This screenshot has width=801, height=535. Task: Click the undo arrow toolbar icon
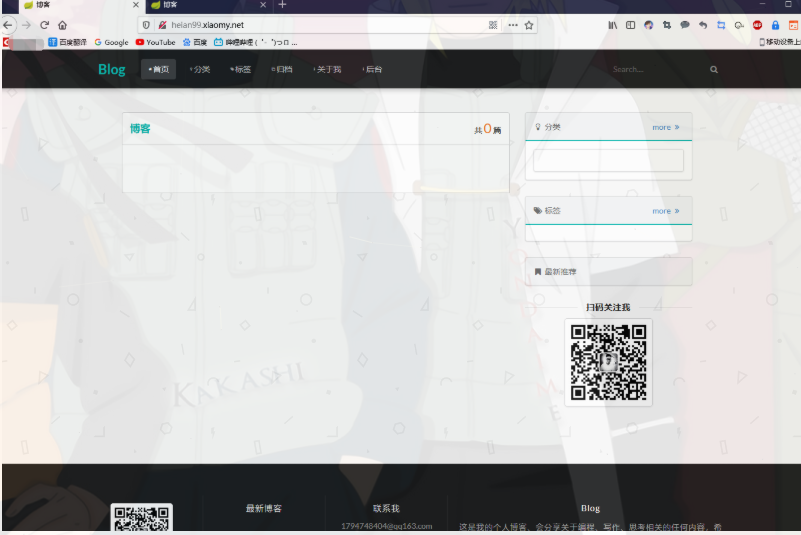click(x=703, y=25)
